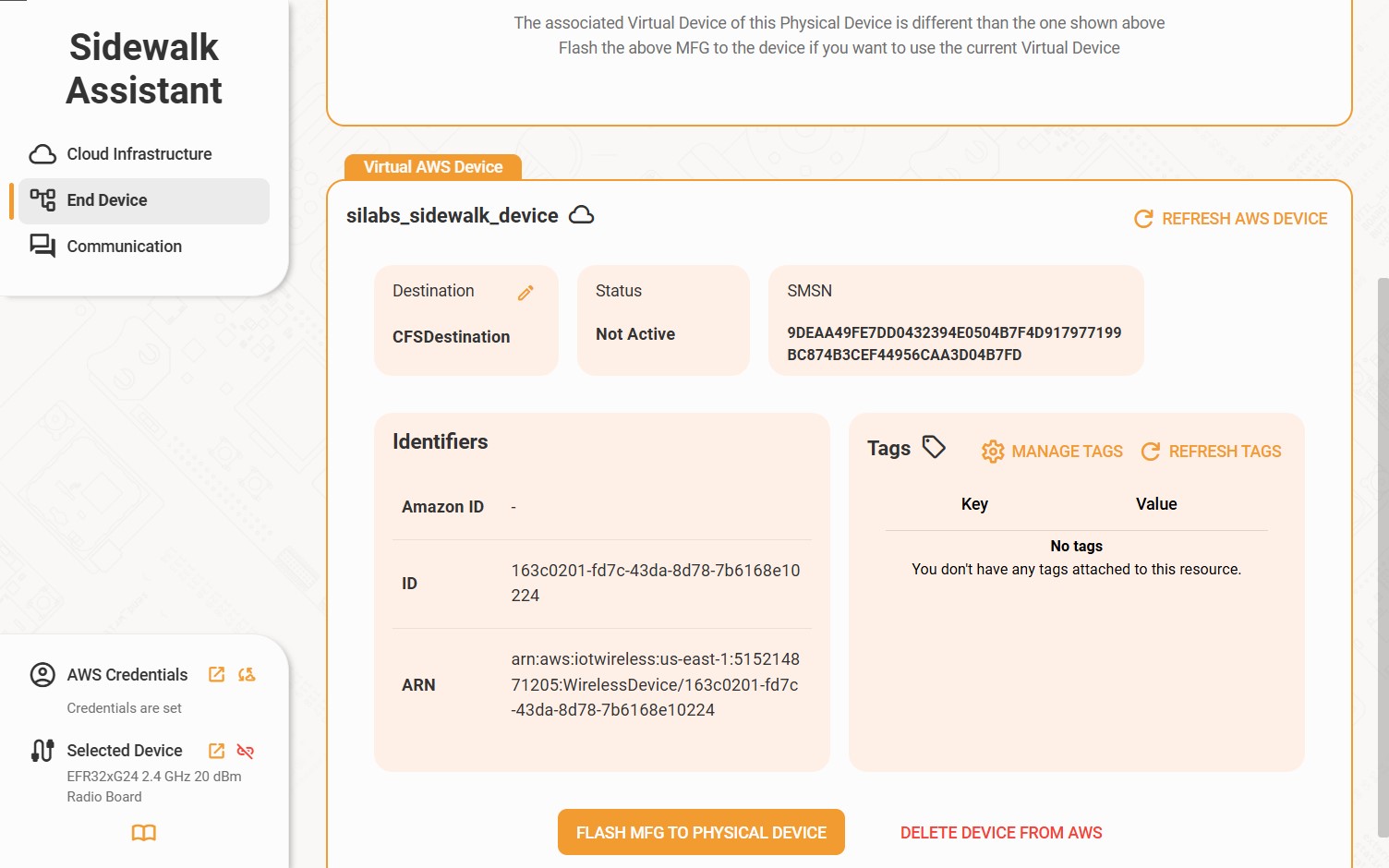Open the book documentation icon
Image resolution: width=1389 pixels, height=868 pixels.
[x=144, y=833]
